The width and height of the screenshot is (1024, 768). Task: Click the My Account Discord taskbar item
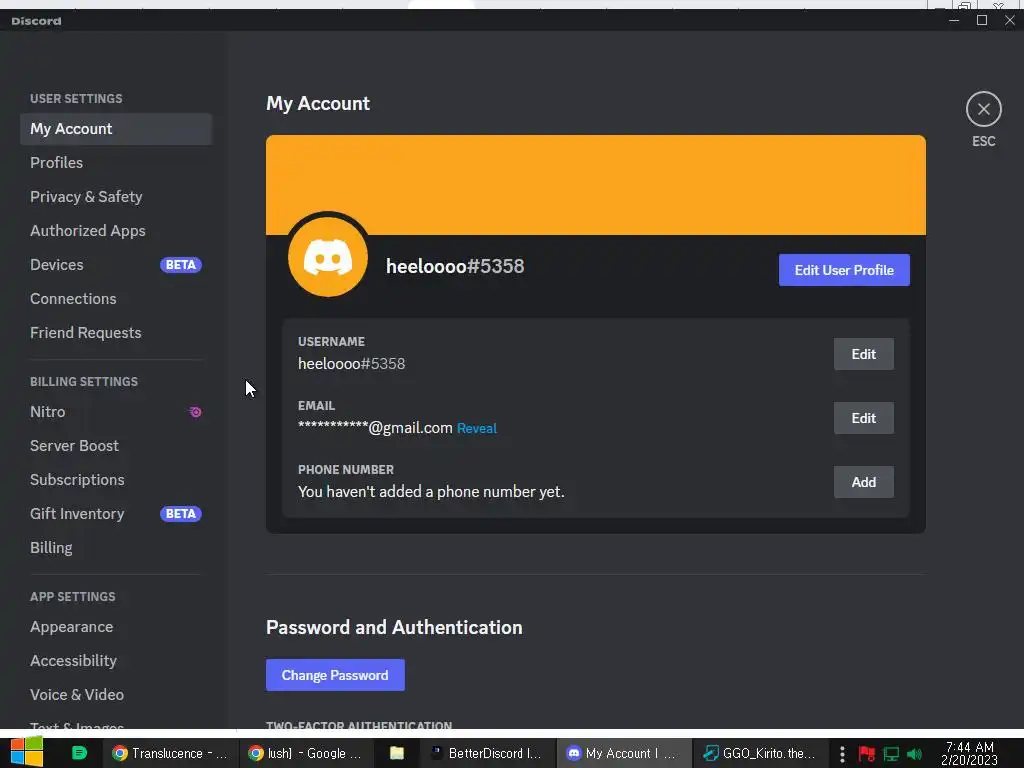[624, 753]
